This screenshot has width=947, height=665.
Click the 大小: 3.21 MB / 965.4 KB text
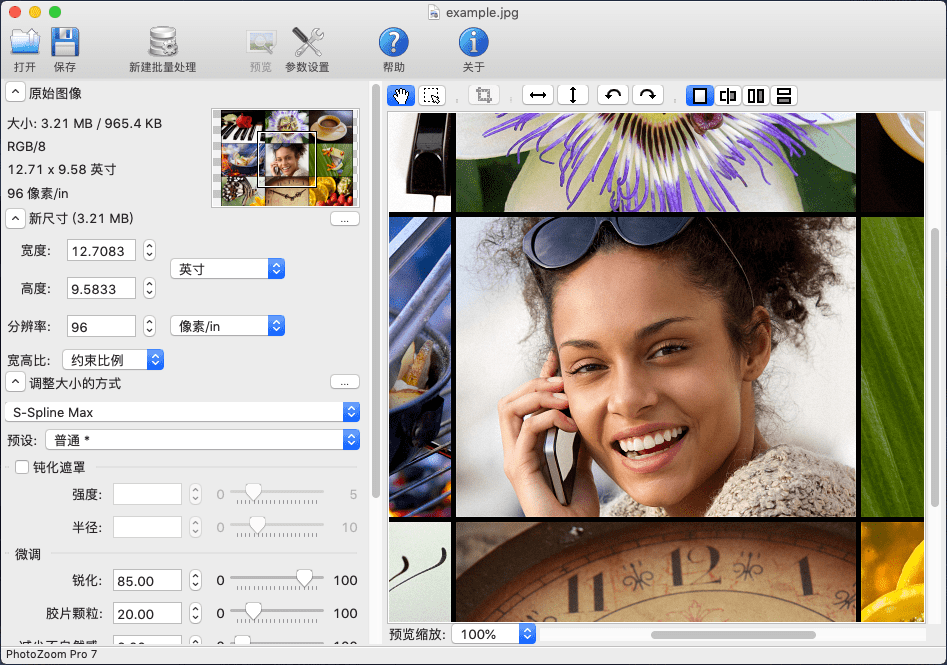click(85, 123)
